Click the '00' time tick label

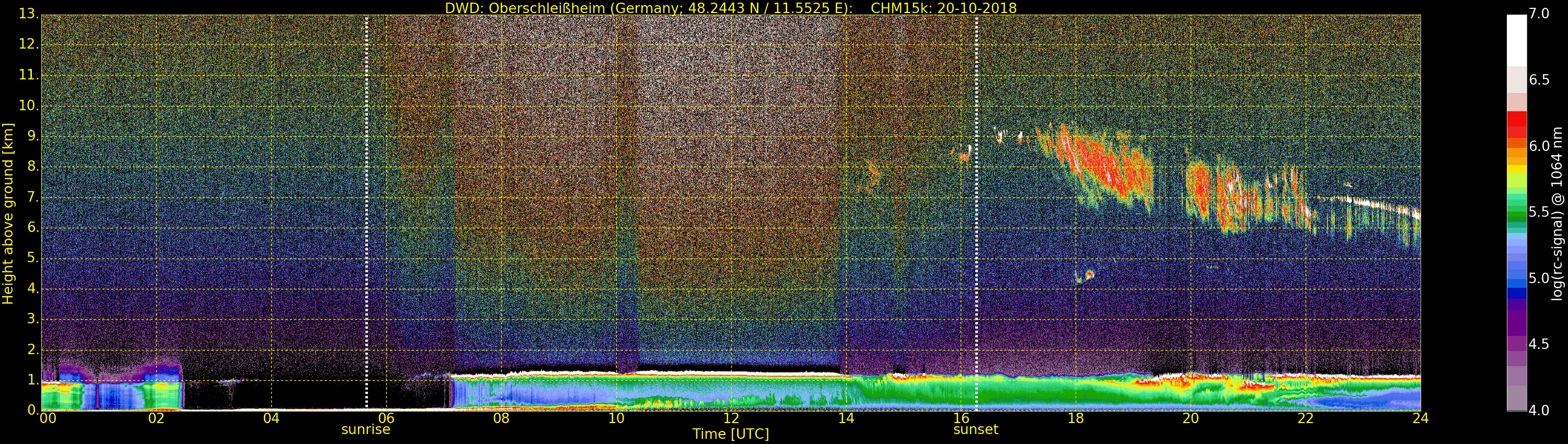[x=48, y=418]
